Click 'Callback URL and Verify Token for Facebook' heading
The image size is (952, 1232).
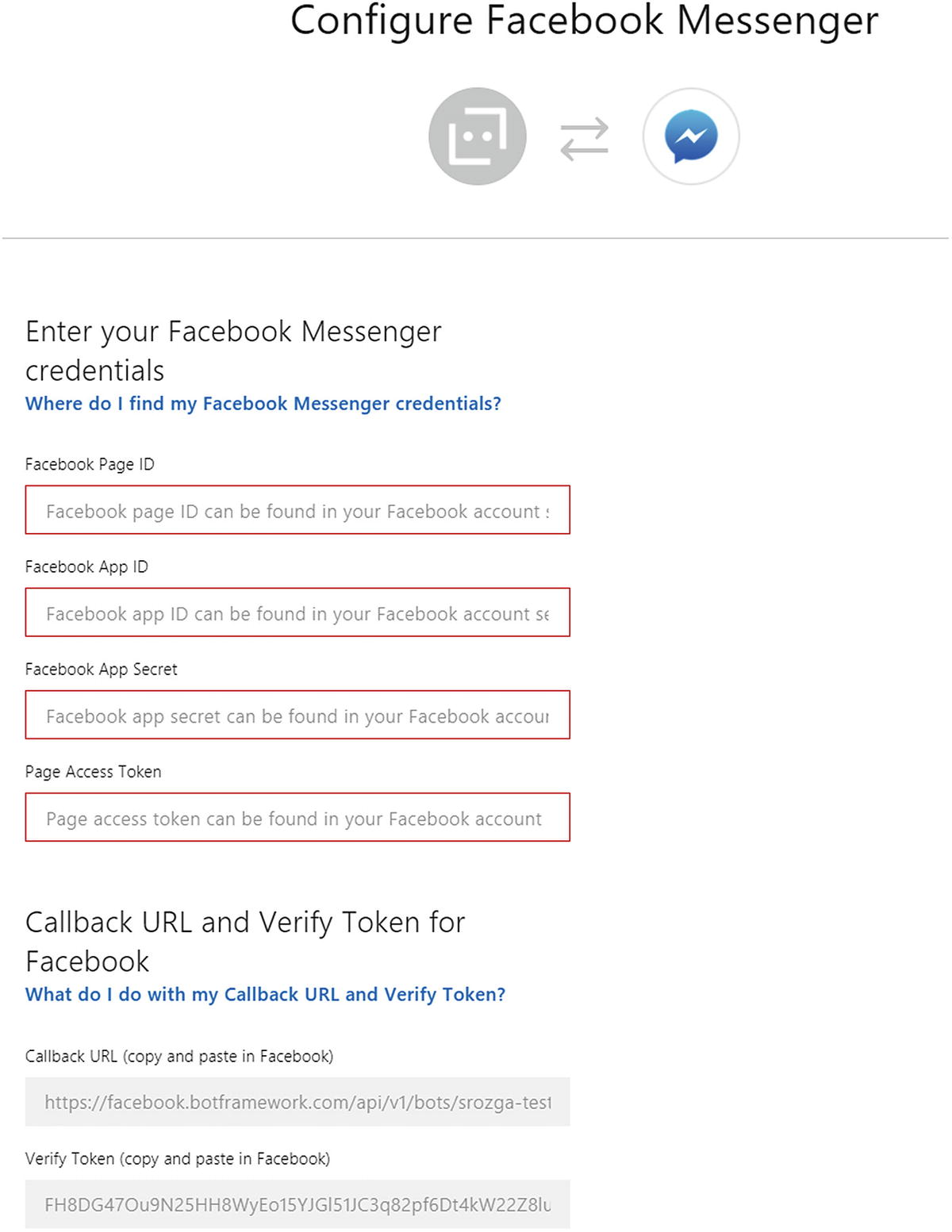(x=244, y=941)
